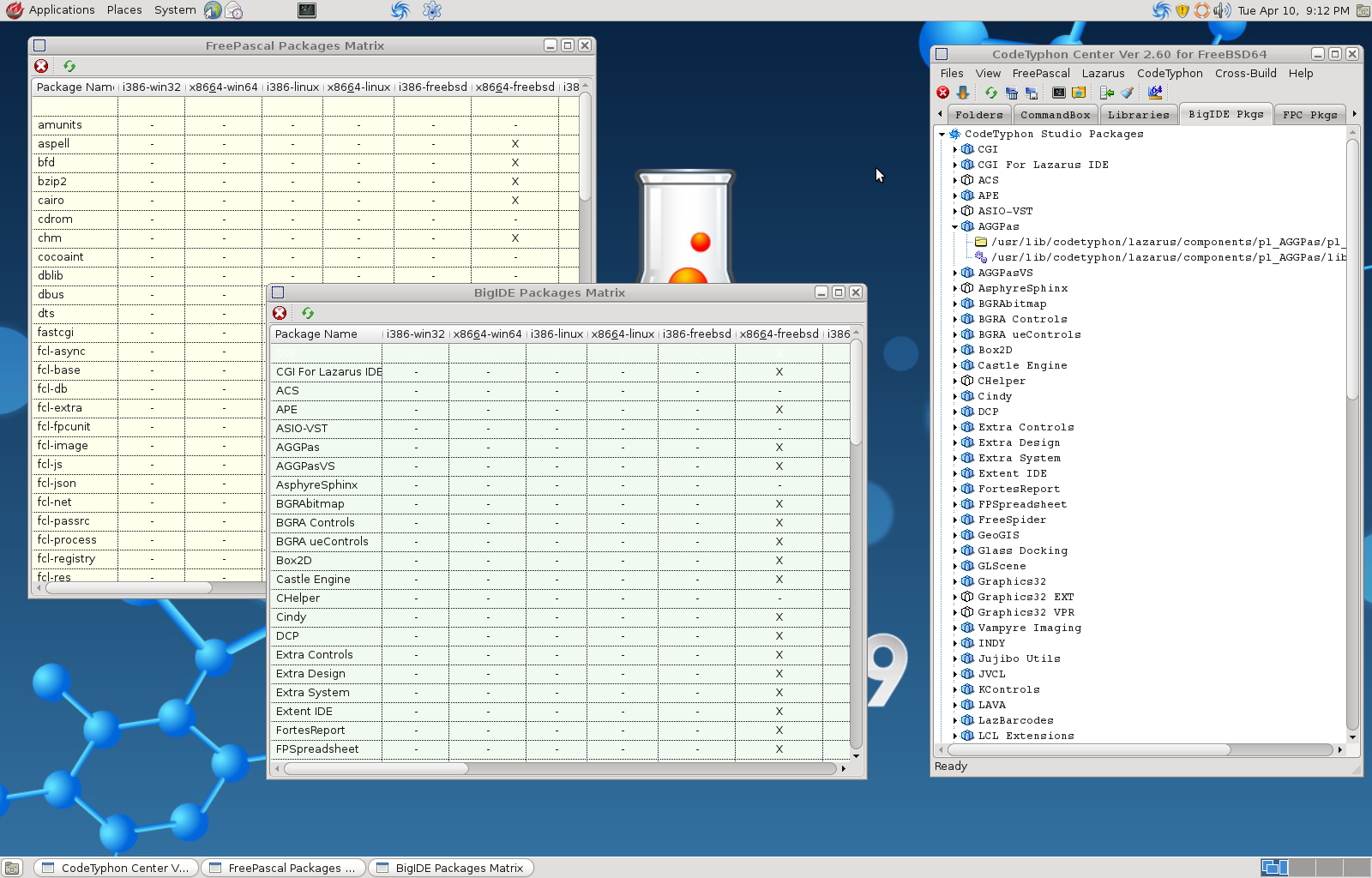Click show desktop icon in bottom panel
Viewport: 1372px width, 878px height.
pyautogui.click(x=12, y=868)
